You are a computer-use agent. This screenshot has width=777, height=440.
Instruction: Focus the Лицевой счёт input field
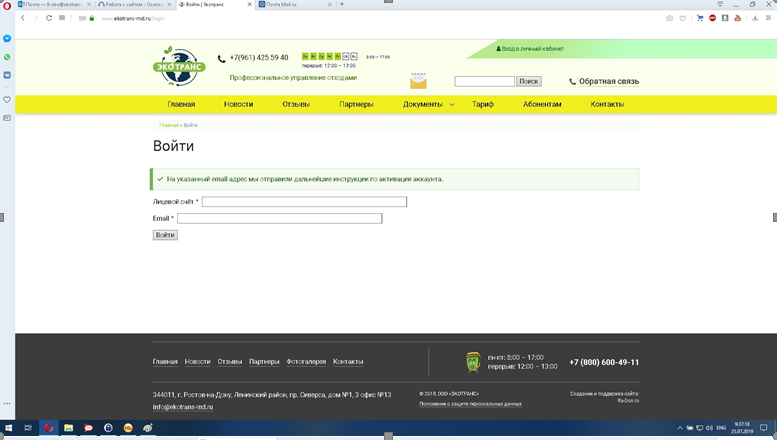304,202
